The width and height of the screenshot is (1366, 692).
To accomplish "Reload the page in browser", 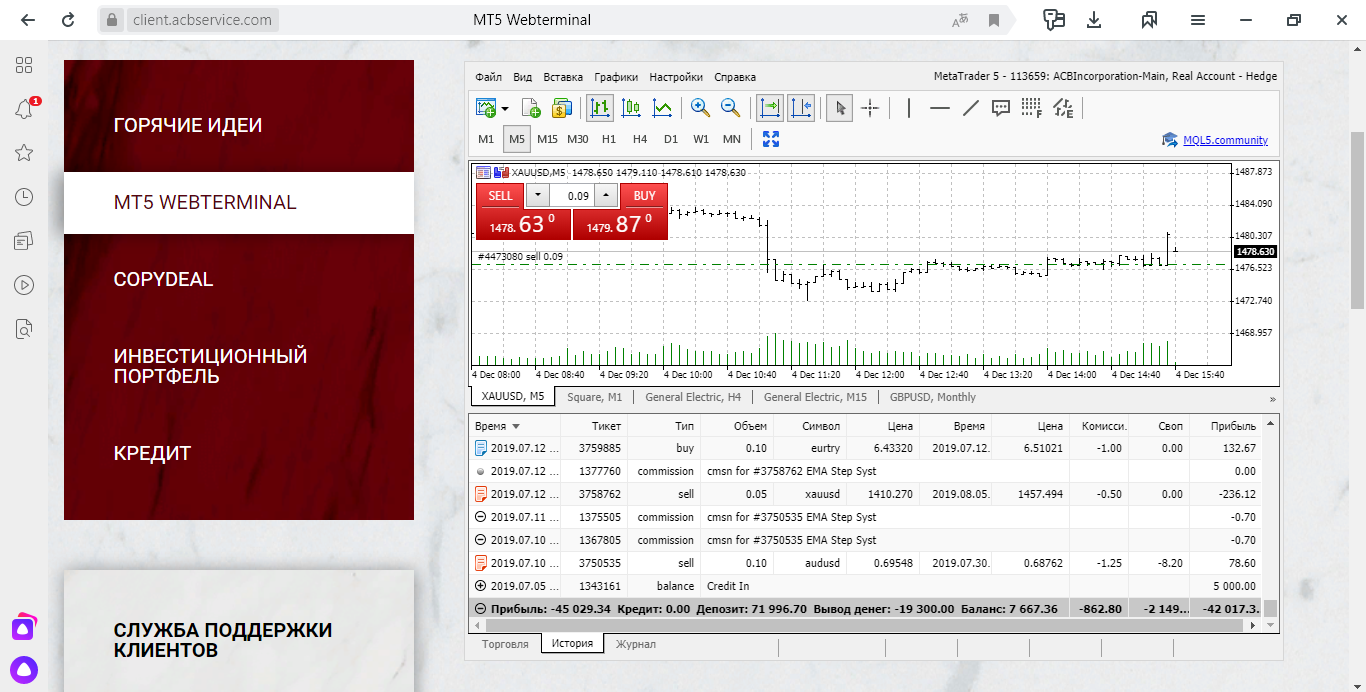I will pyautogui.click(x=68, y=20).
